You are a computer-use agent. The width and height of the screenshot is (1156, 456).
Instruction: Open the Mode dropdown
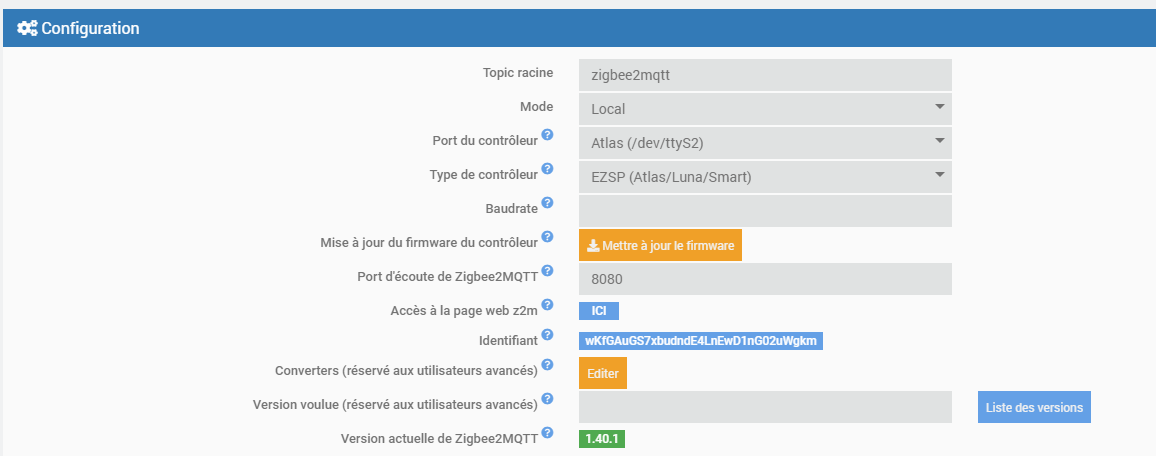coord(765,108)
